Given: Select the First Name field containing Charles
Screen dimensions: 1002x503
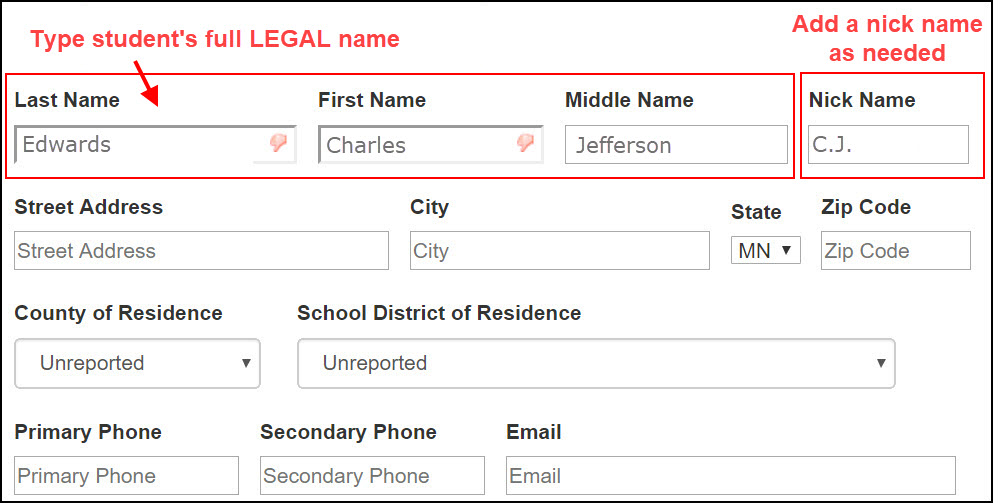Looking at the screenshot, I should (x=431, y=144).
